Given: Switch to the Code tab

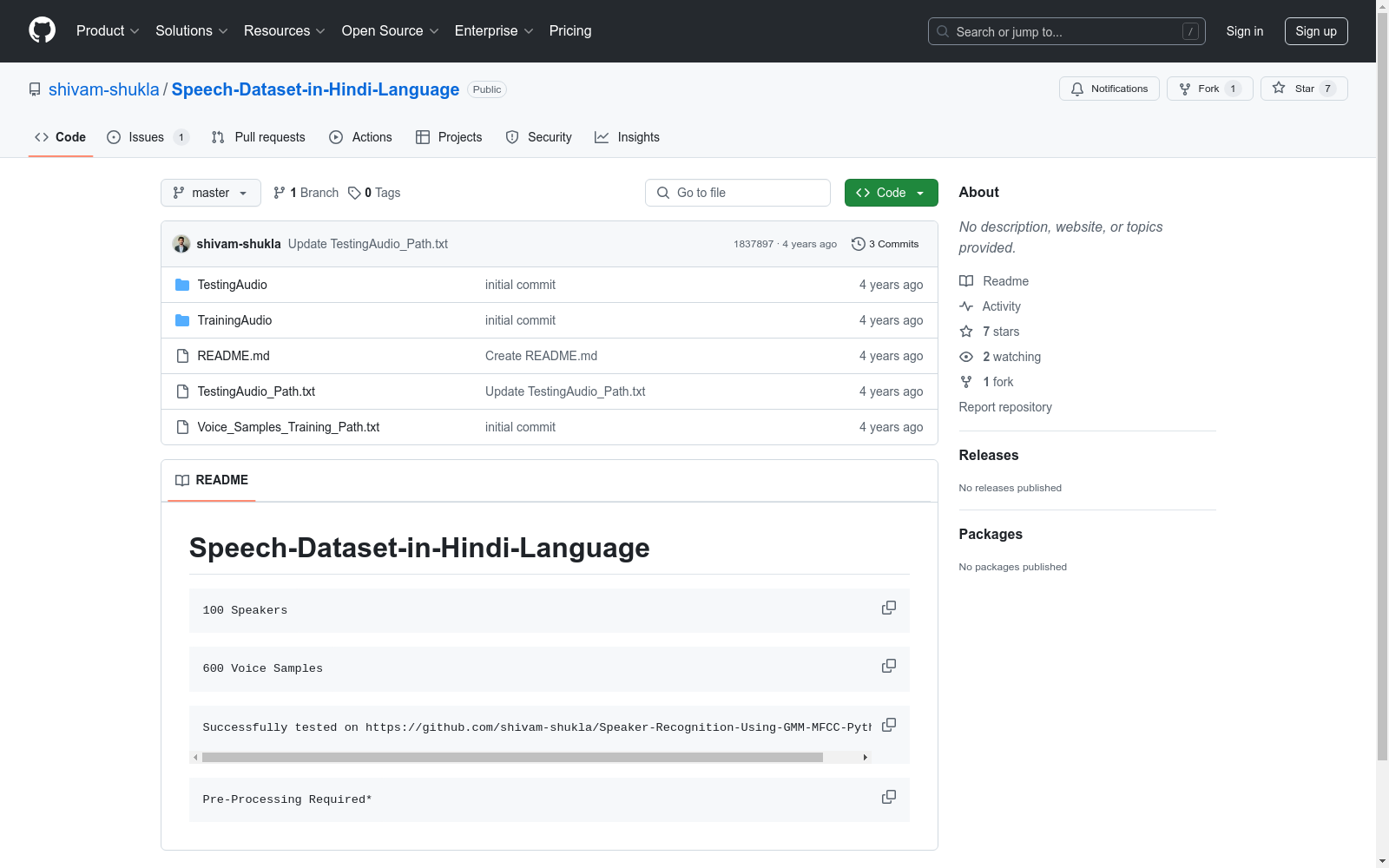Looking at the screenshot, I should (x=61, y=137).
